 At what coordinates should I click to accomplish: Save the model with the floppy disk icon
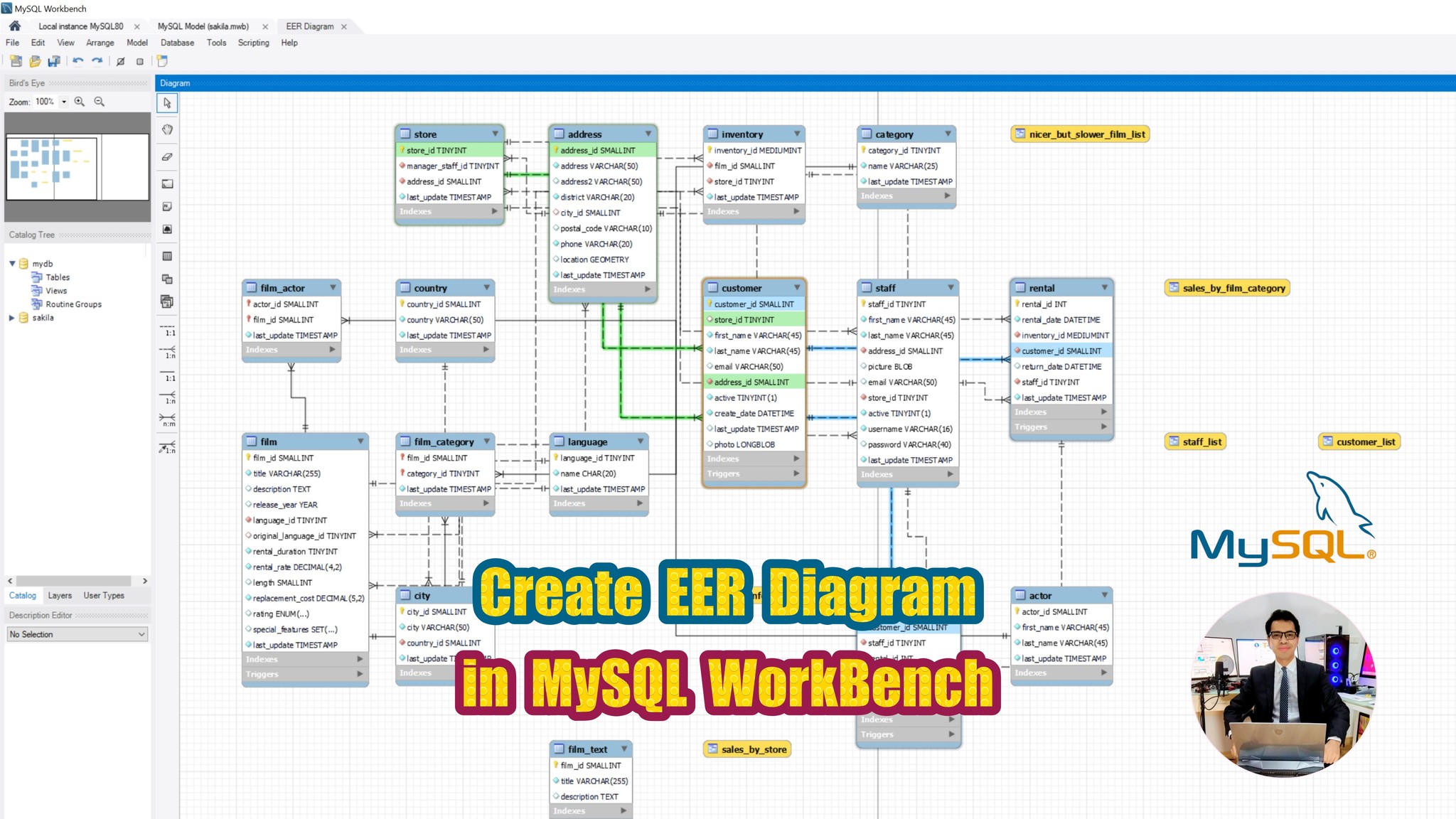tap(54, 61)
